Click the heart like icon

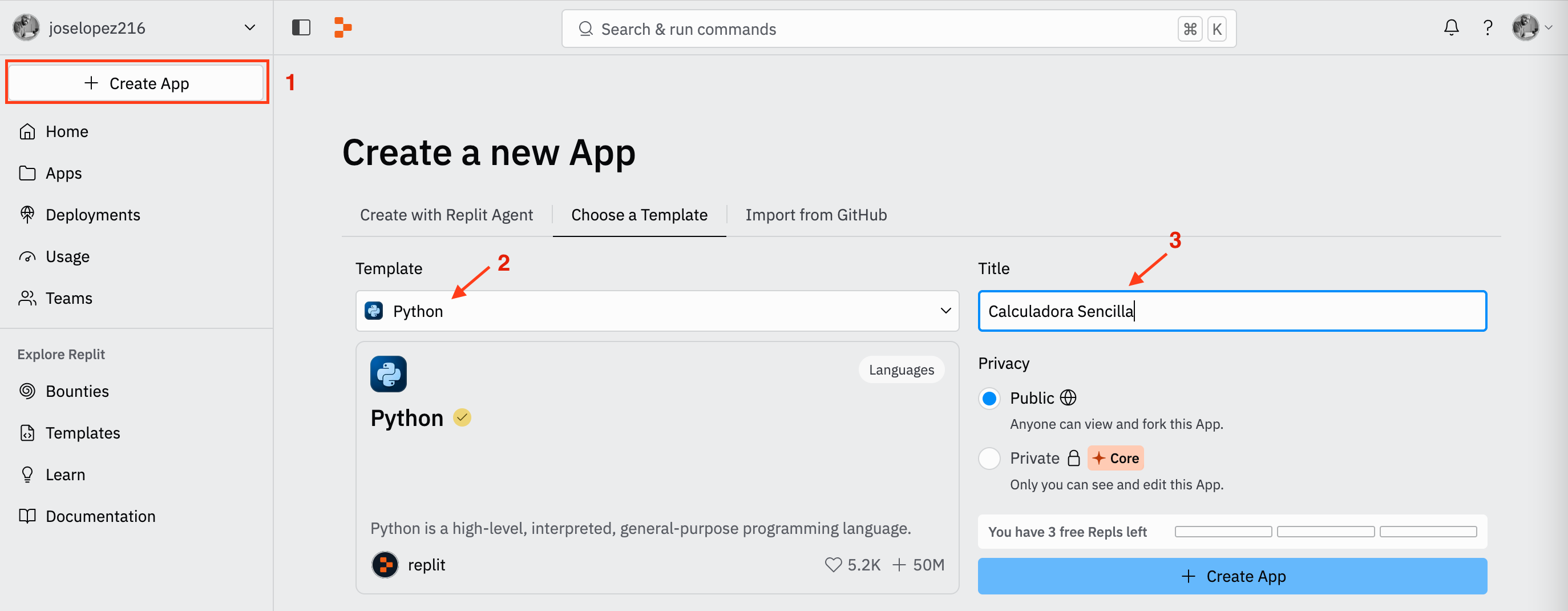click(x=833, y=565)
